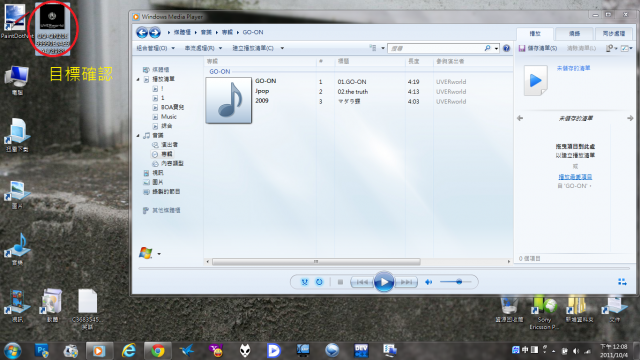
Task: Switch to the 同步處理 (Sync) tab
Action: (x=614, y=34)
